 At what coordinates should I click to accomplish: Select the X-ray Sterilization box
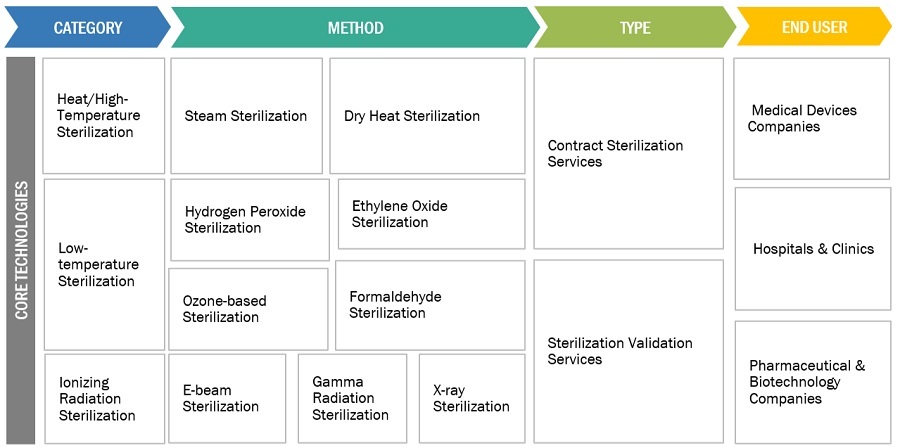(471, 398)
